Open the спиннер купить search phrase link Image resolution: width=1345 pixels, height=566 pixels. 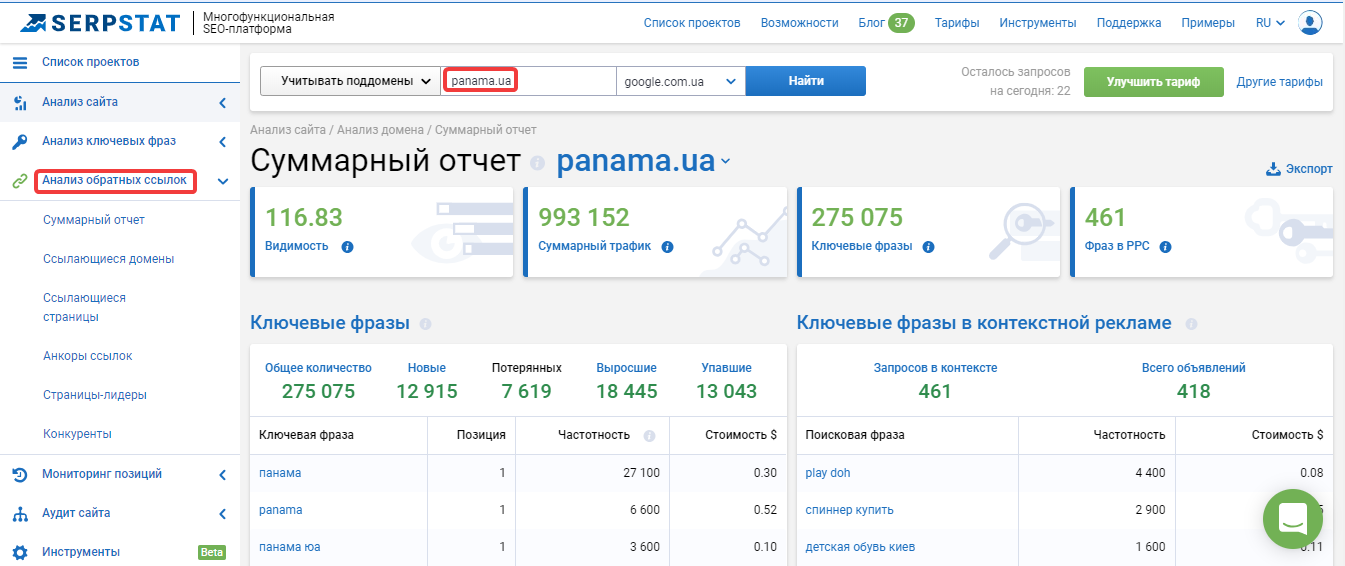[850, 510]
